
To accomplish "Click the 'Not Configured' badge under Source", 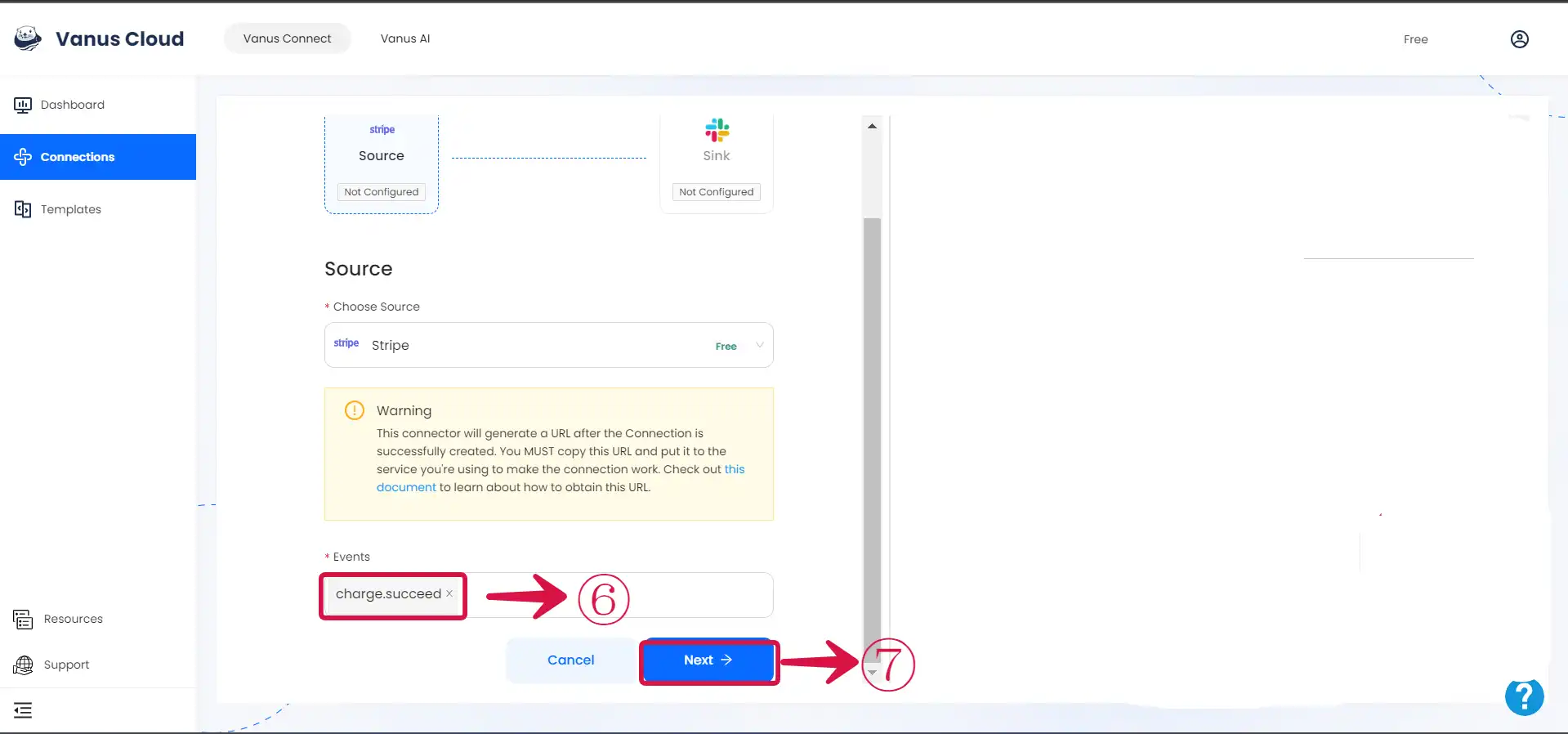I will click(382, 192).
